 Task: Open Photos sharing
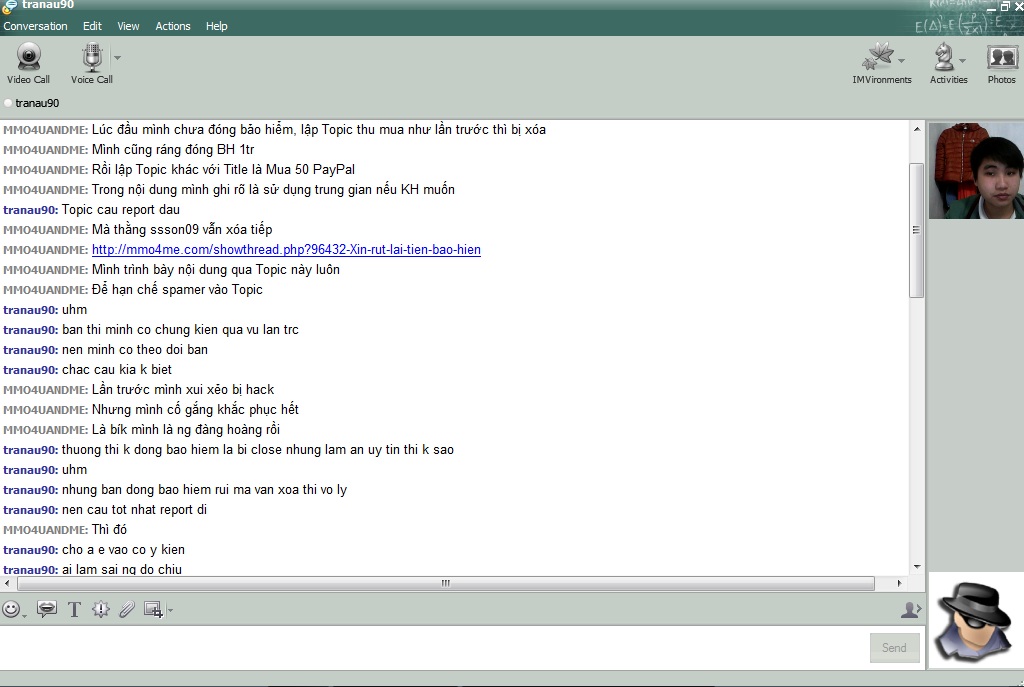[x=1002, y=63]
